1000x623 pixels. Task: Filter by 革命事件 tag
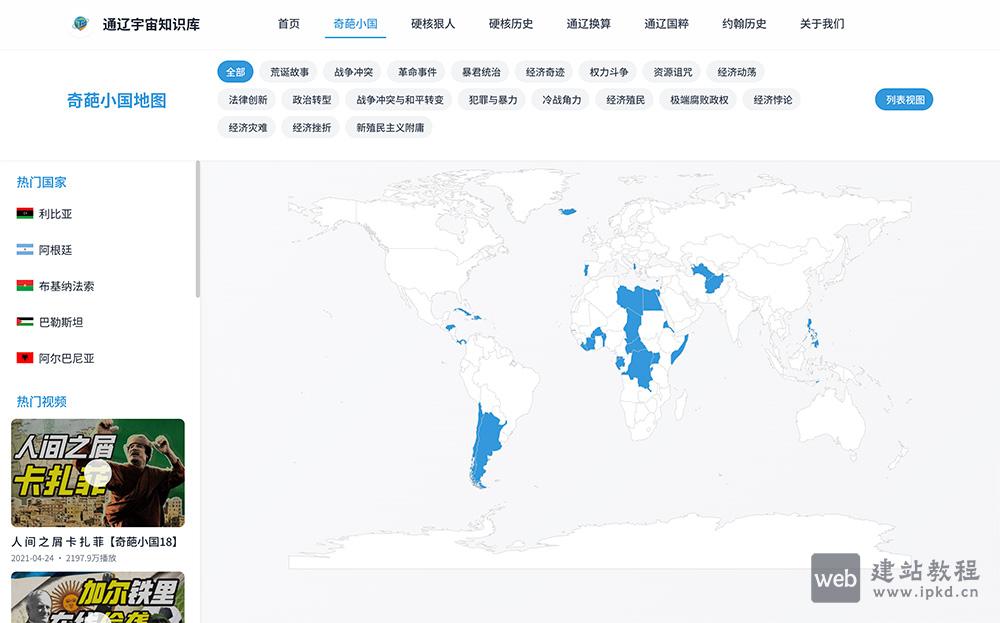pos(417,72)
